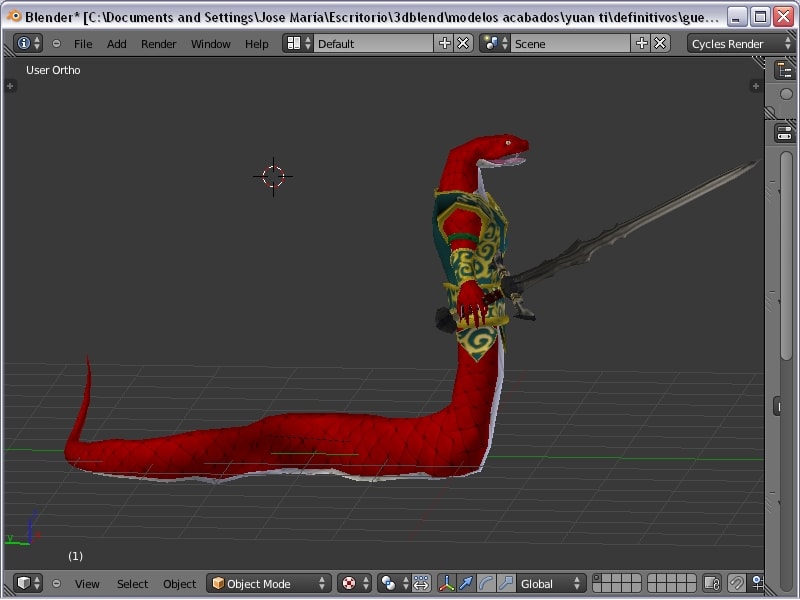Delete the Default screen layout
800x600 pixels.
(x=463, y=43)
